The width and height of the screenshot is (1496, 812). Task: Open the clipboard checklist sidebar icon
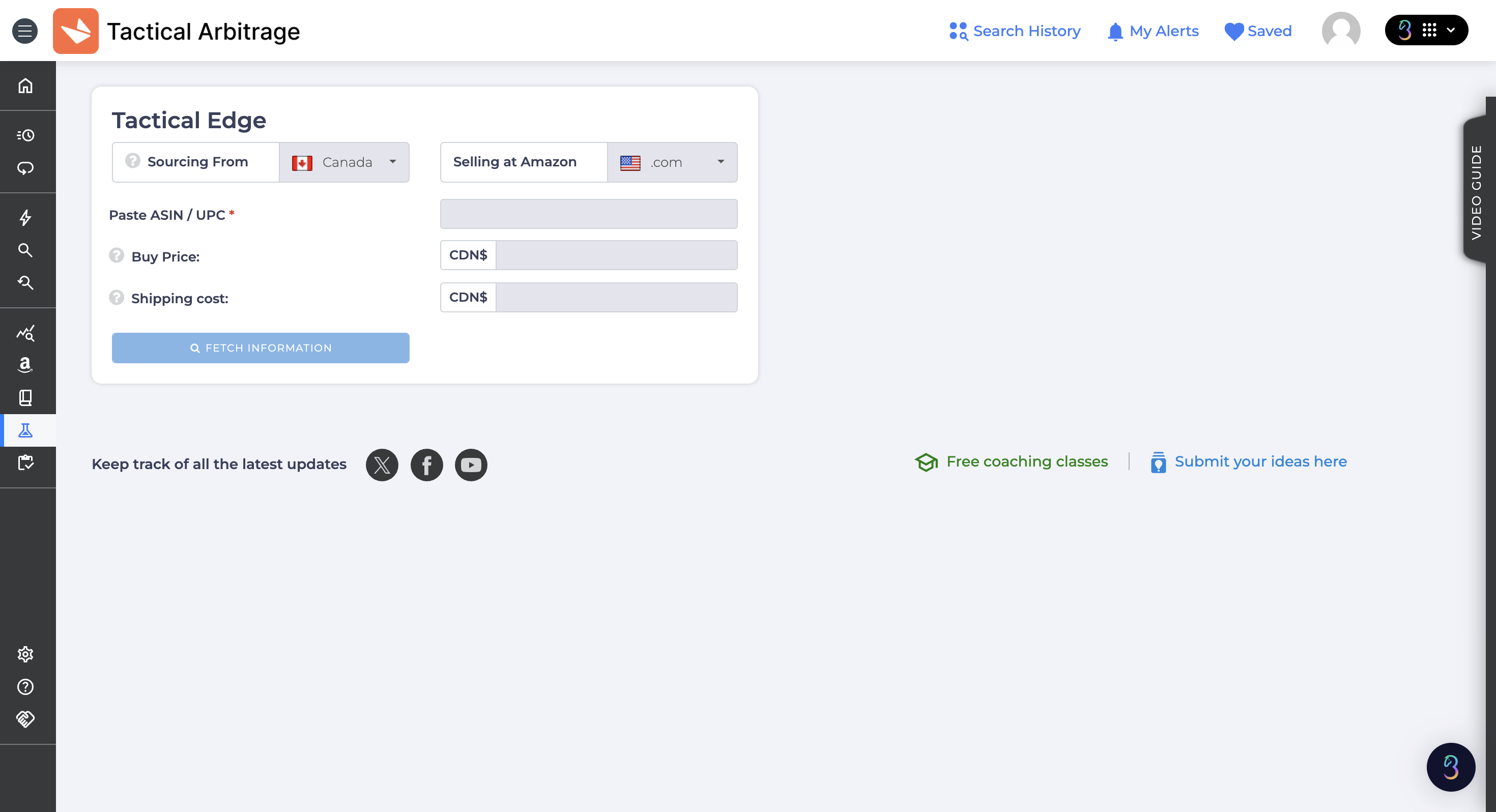pos(25,463)
